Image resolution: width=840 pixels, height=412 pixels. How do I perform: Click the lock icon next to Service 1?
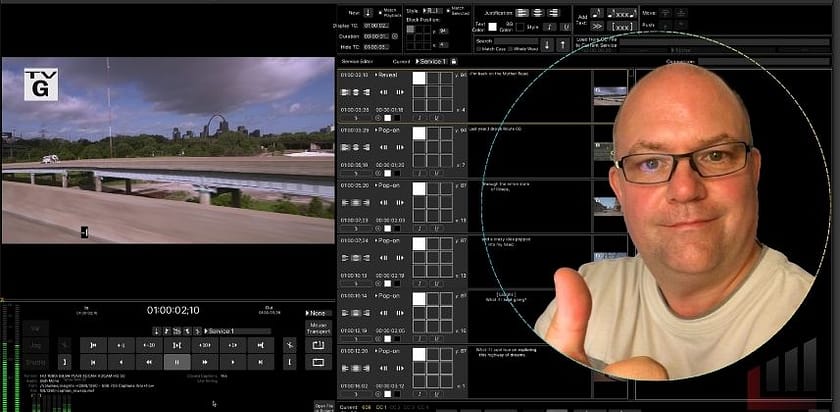454,62
